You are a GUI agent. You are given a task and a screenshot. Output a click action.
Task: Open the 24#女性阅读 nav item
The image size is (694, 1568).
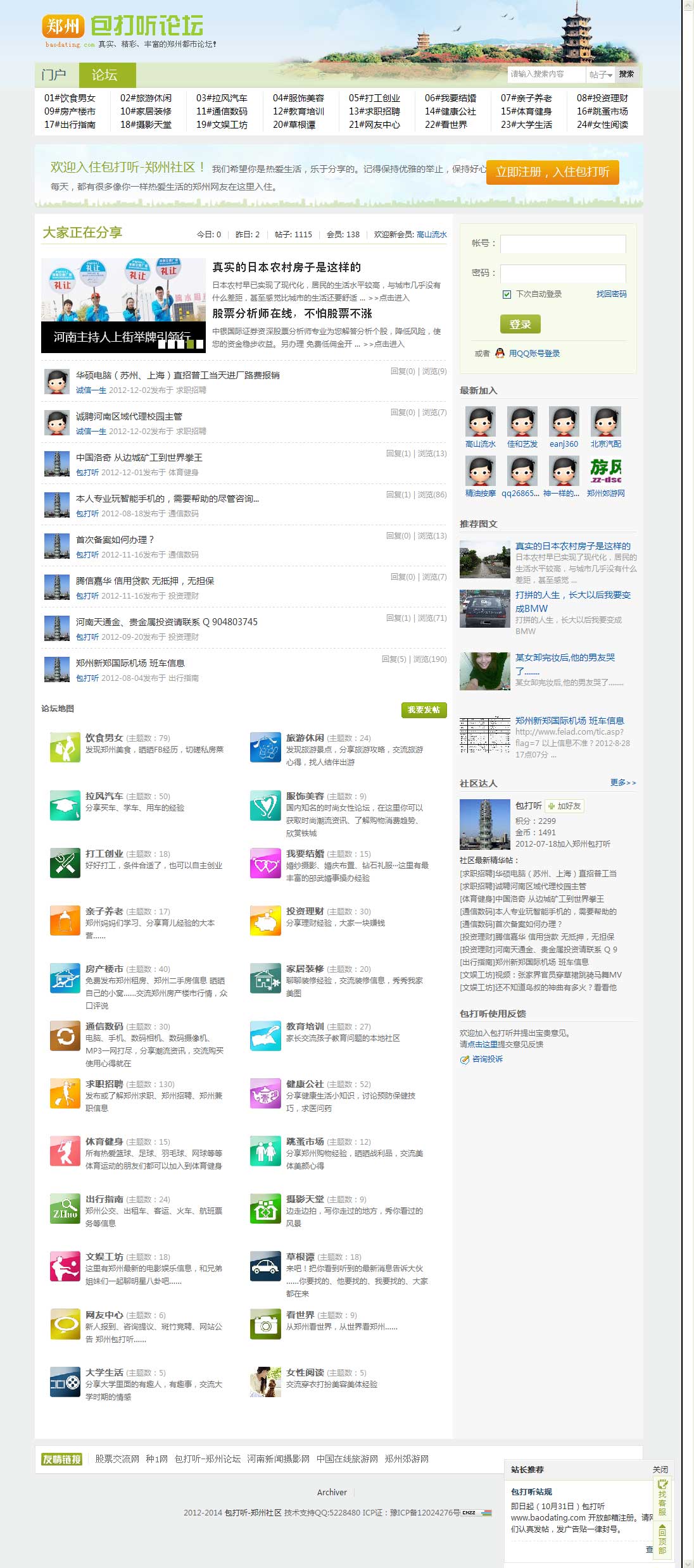(602, 125)
